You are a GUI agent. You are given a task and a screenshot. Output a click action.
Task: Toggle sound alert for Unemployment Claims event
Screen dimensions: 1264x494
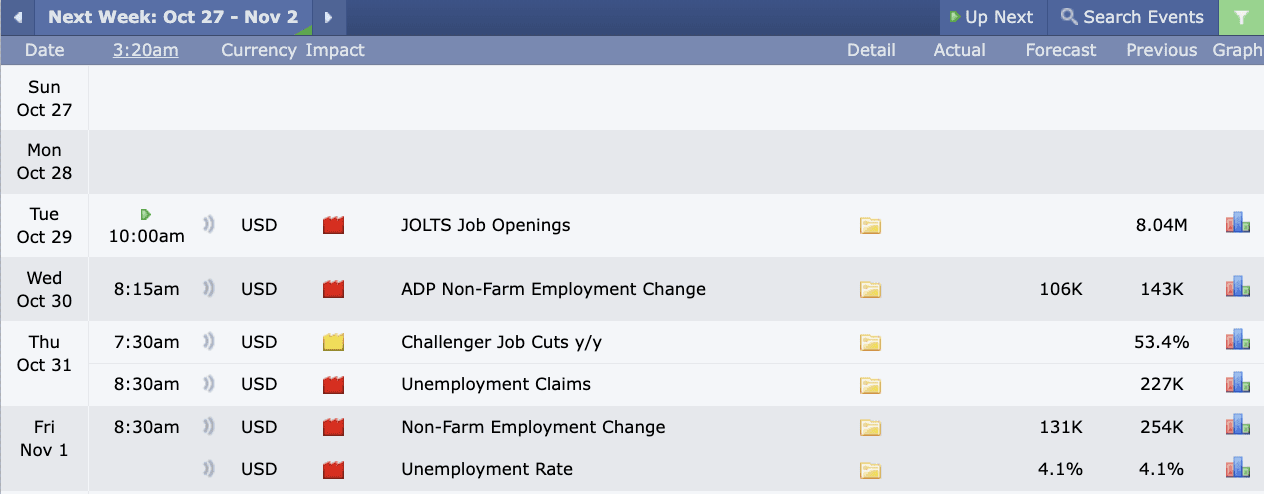tap(209, 384)
